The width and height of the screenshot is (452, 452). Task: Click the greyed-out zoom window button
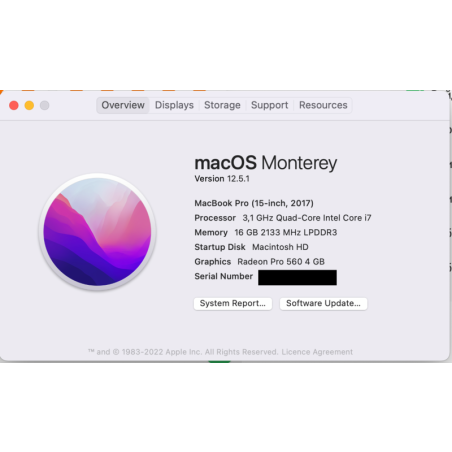click(x=45, y=105)
